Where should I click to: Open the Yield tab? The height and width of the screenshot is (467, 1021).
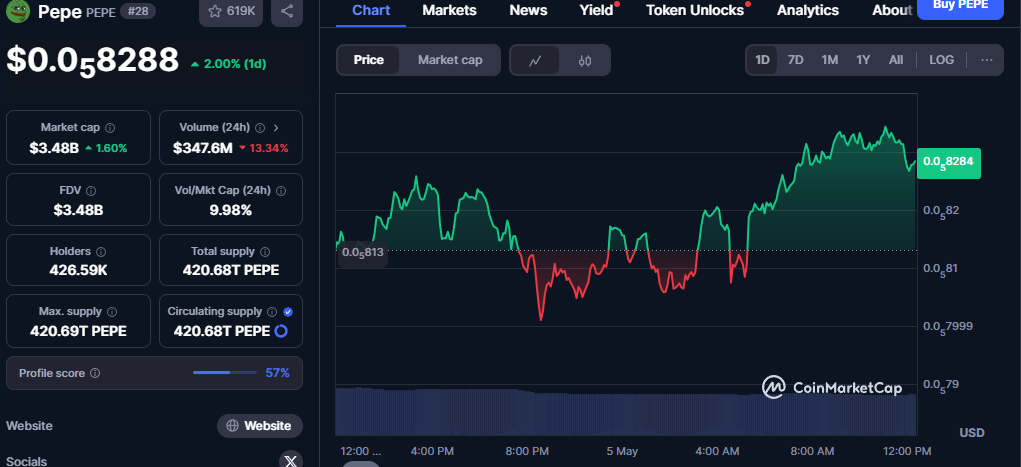tap(596, 10)
